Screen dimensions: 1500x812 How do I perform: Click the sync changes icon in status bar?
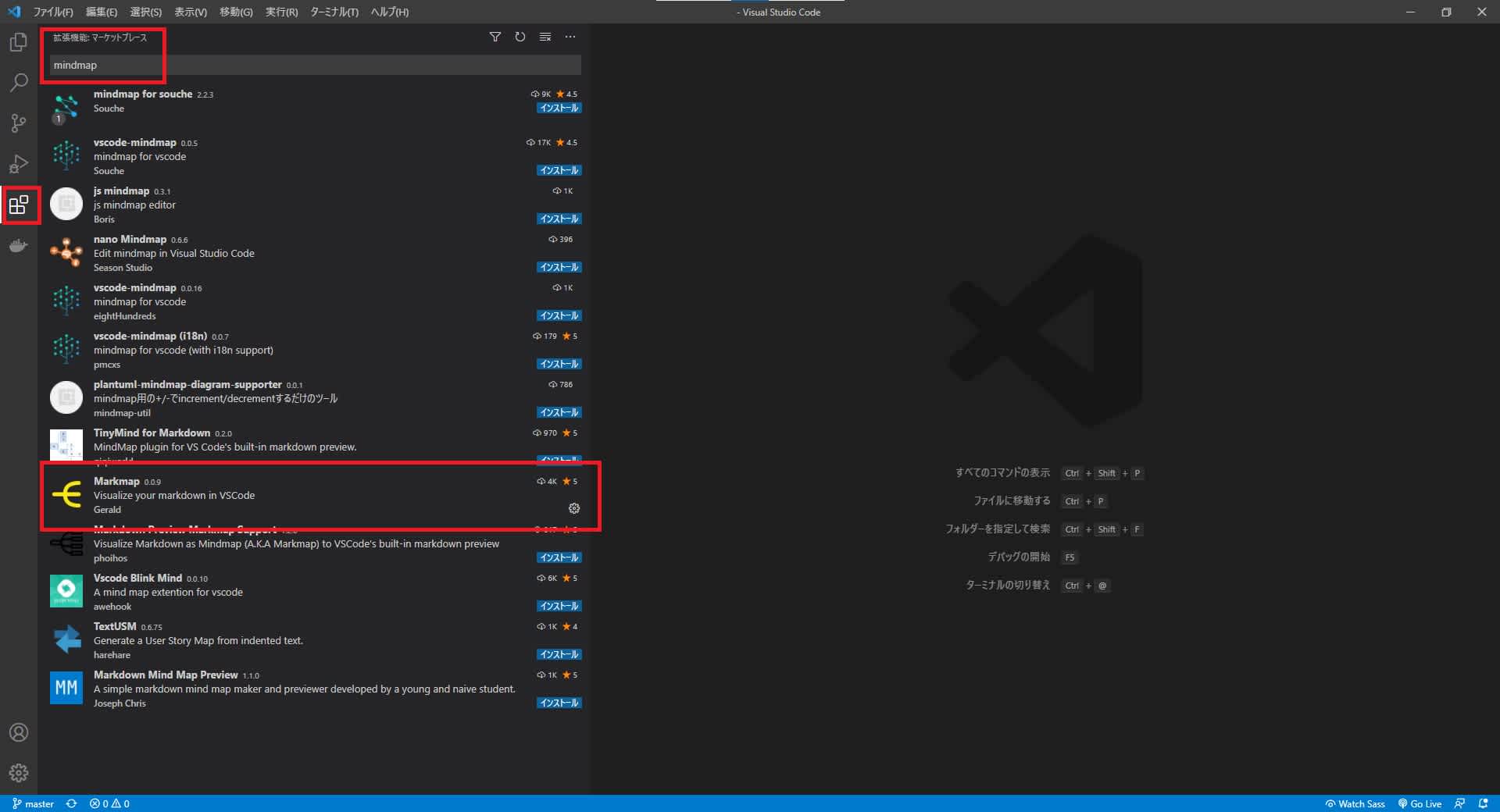point(72,803)
